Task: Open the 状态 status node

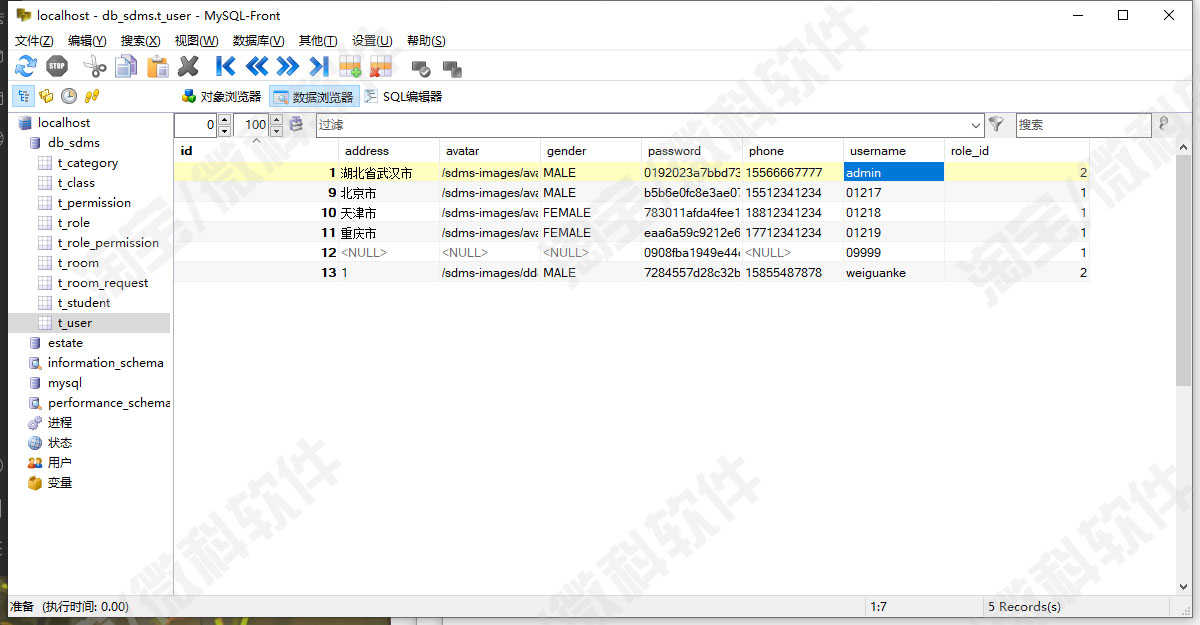Action: pyautogui.click(x=60, y=442)
